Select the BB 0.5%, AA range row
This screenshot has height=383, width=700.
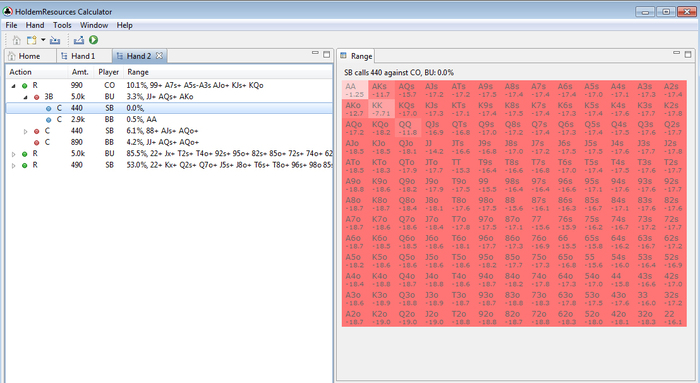(x=169, y=120)
